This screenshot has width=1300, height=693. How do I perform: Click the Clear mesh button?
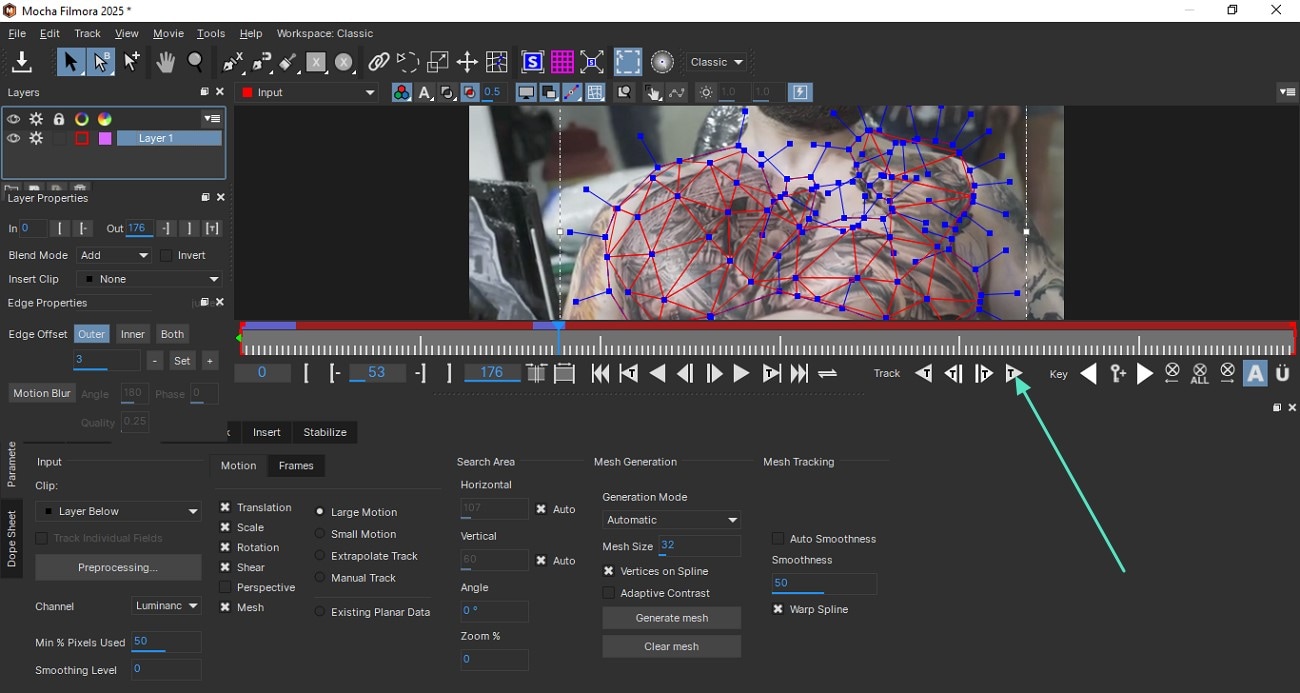671,646
